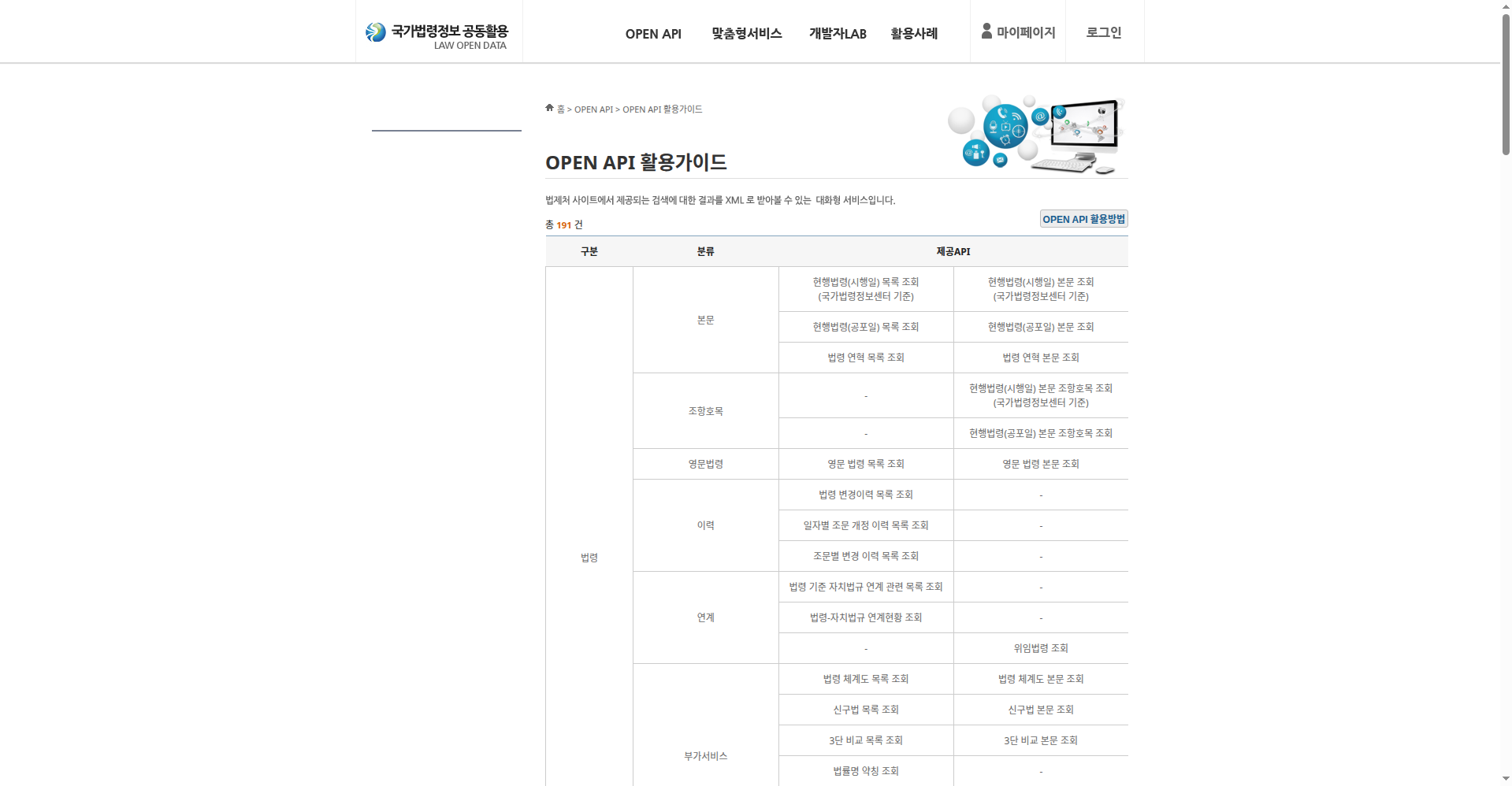Select 법령 체계도 목록 조회

pyautogui.click(x=866, y=679)
